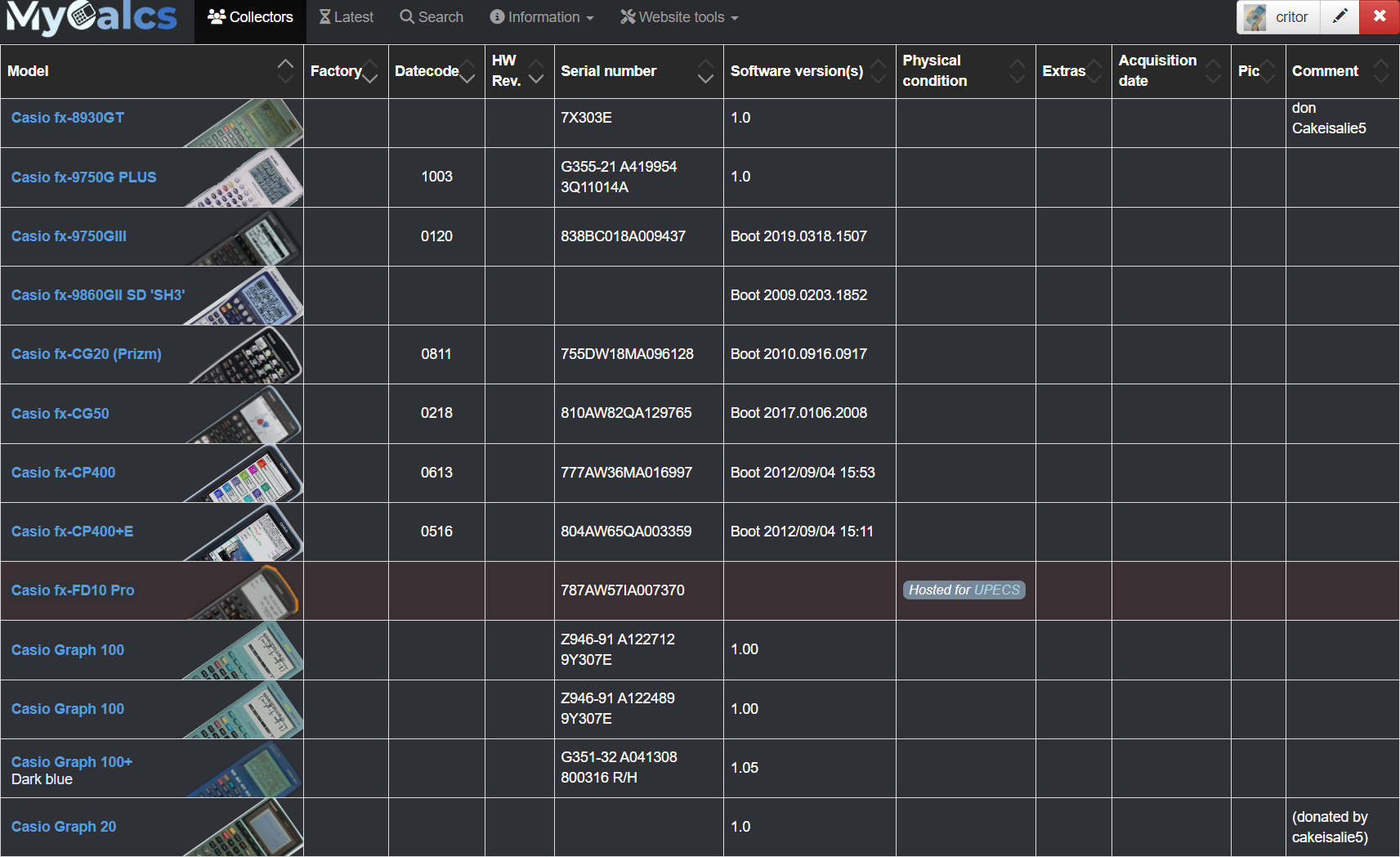Select software version Boot 2009.0203.1852
Image resolution: width=1400 pixels, height=857 pixels.
(x=798, y=295)
